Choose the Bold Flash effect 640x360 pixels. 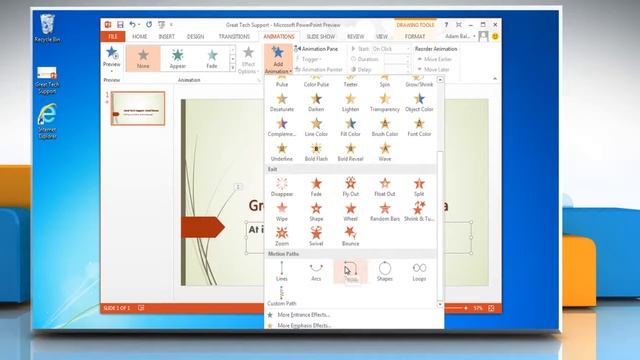[x=316, y=152]
